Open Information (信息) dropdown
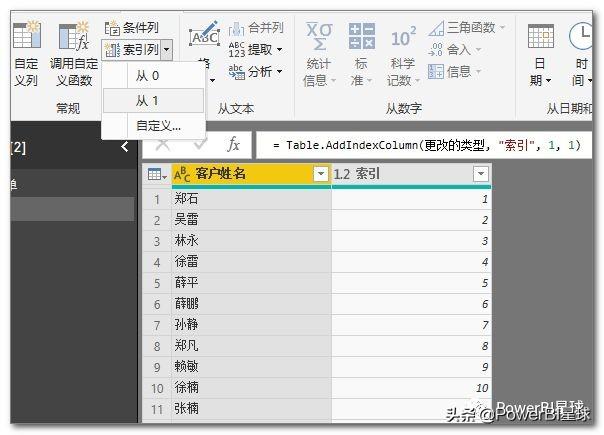 [x=455, y=72]
